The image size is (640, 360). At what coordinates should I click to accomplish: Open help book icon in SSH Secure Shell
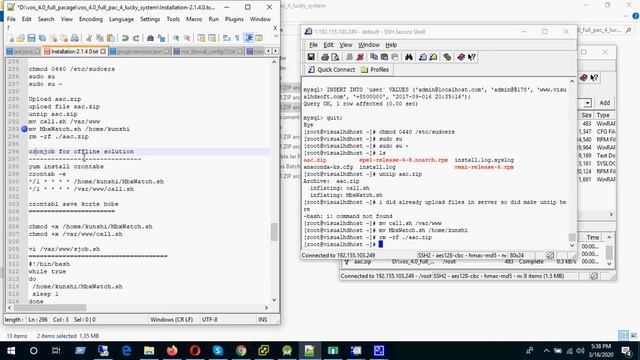point(461,57)
